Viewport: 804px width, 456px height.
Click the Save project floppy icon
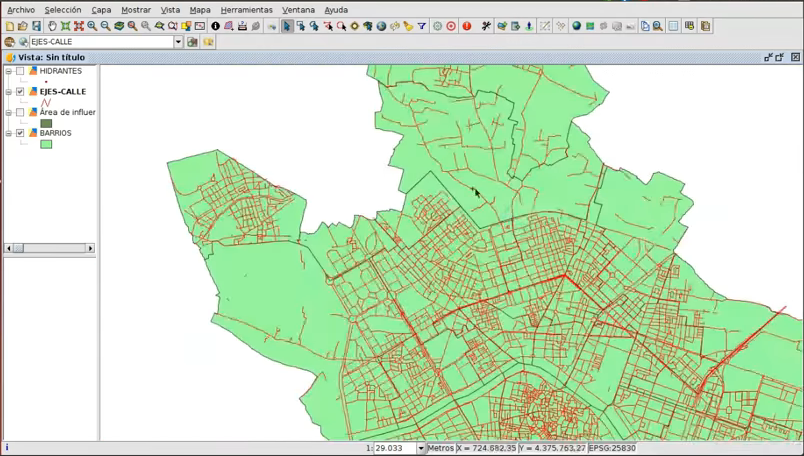coord(37,26)
